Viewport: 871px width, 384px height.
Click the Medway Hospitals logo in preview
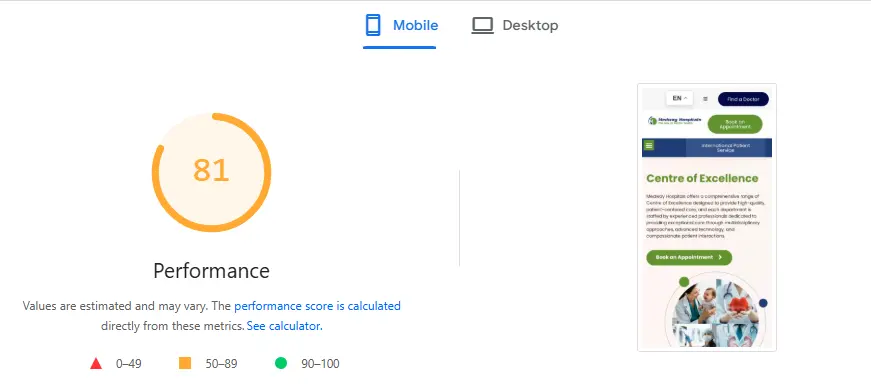click(674, 121)
